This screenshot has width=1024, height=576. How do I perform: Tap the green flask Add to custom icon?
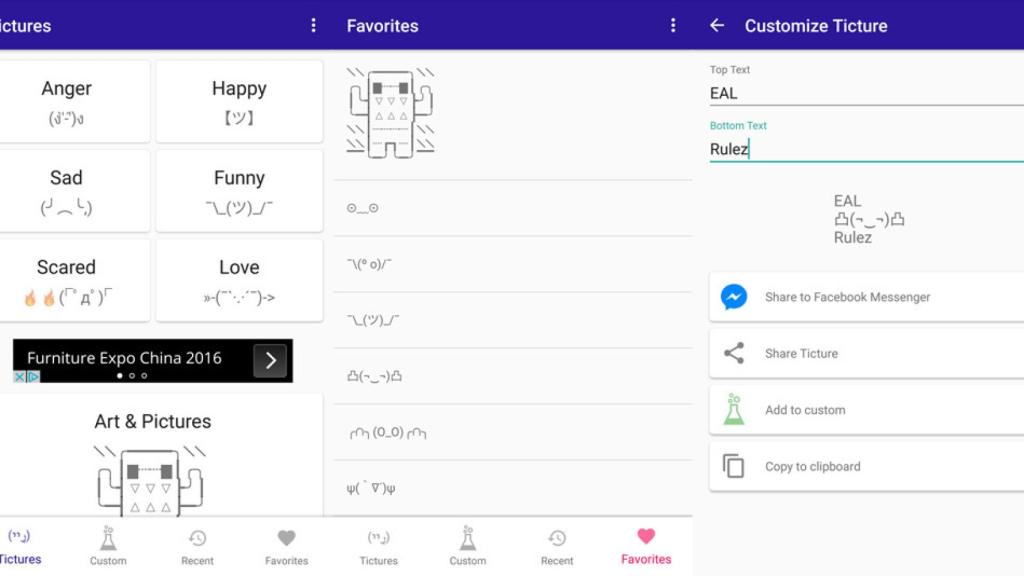734,409
